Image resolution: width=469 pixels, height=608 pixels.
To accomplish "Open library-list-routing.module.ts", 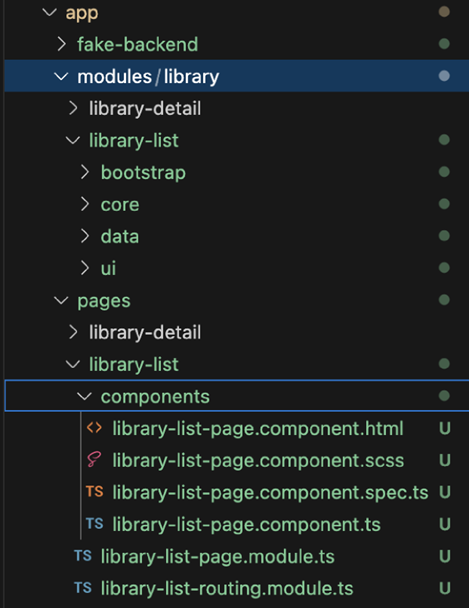I will 227,589.
